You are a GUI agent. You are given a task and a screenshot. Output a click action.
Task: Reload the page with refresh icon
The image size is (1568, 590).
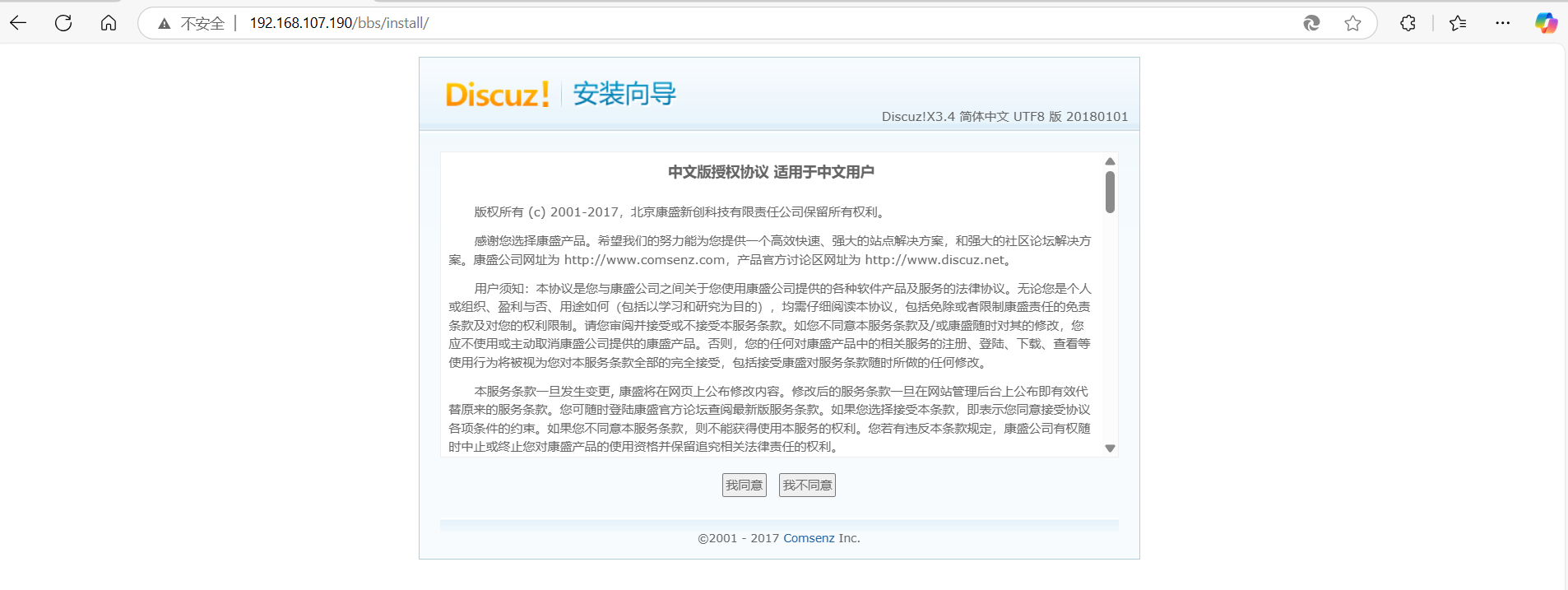coord(63,23)
